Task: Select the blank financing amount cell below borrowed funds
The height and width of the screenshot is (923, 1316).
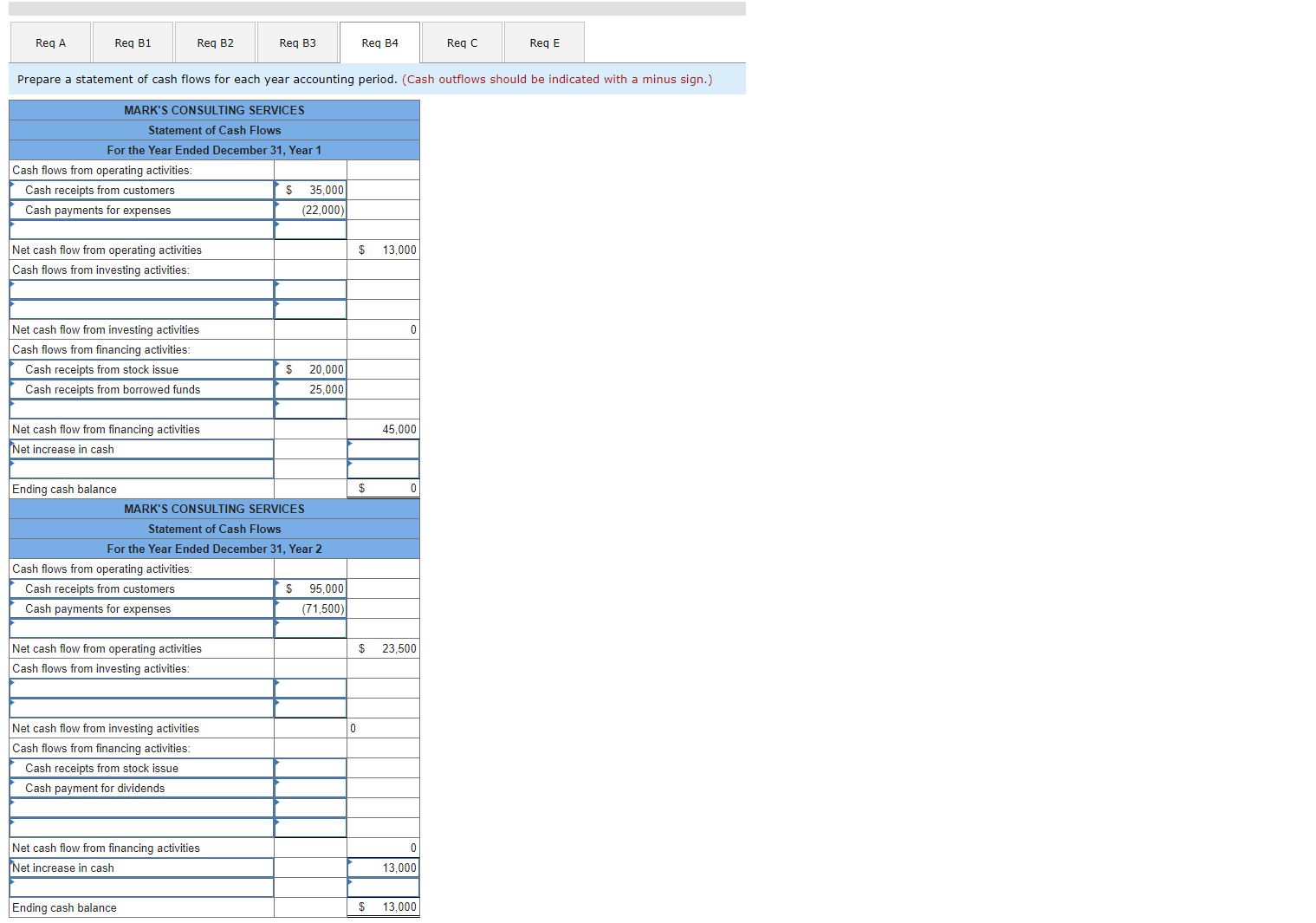Action: [x=309, y=408]
